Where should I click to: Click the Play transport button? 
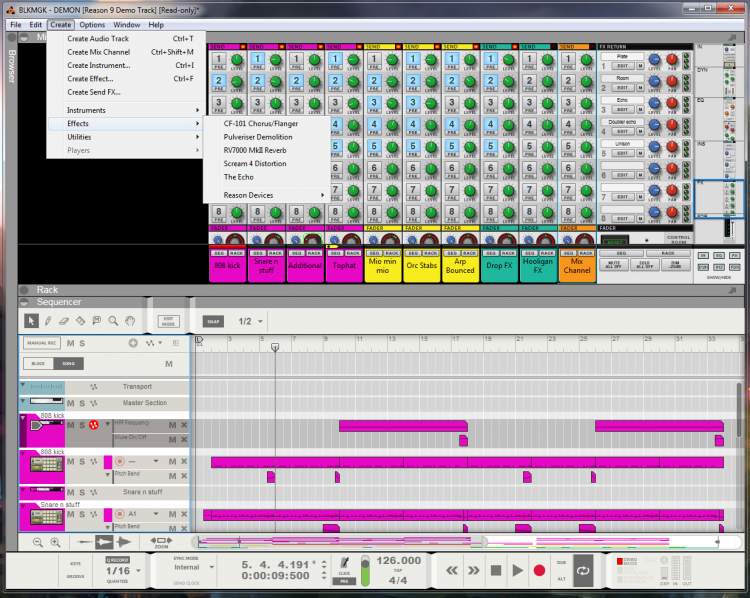pyautogui.click(x=518, y=570)
